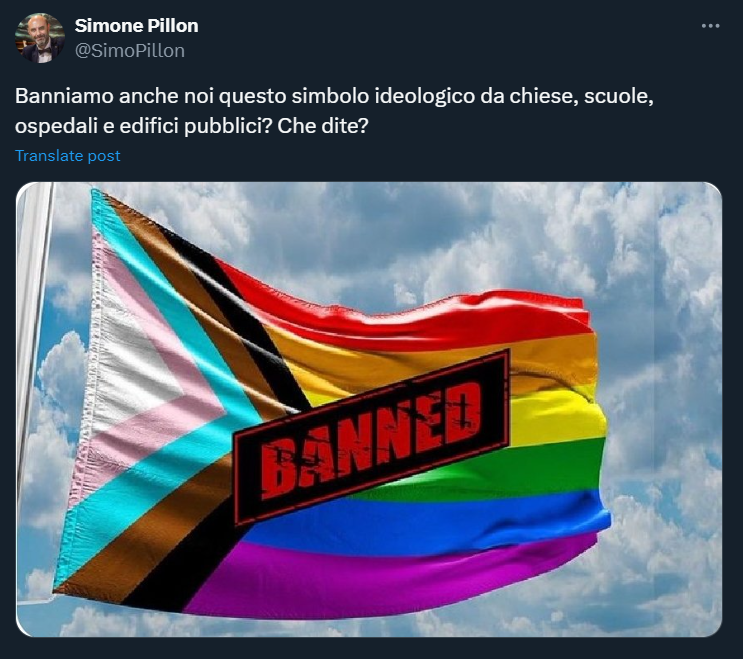Click the round profile avatar photo
Screen dimensions: 743x659
pyautogui.click(x=40, y=38)
